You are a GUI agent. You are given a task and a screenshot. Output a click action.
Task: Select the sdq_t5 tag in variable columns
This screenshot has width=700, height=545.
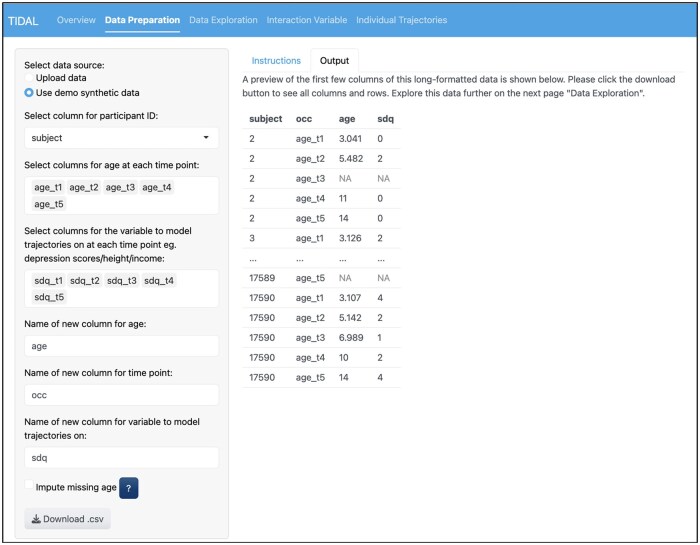49,297
